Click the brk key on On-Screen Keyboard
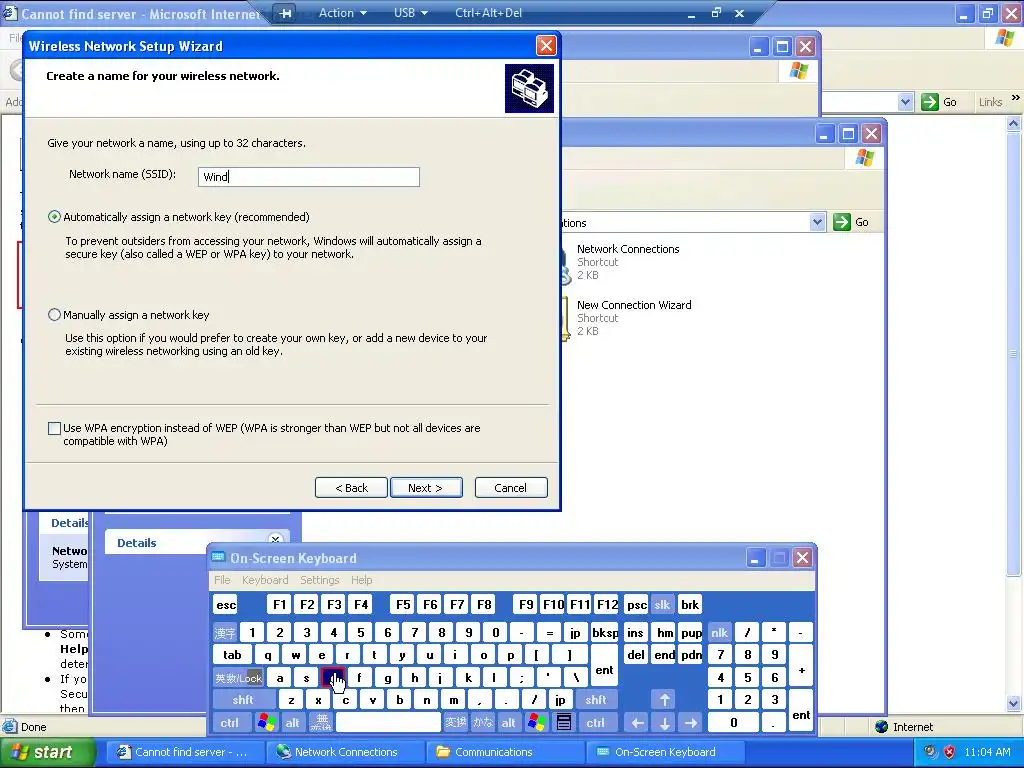 click(690, 605)
